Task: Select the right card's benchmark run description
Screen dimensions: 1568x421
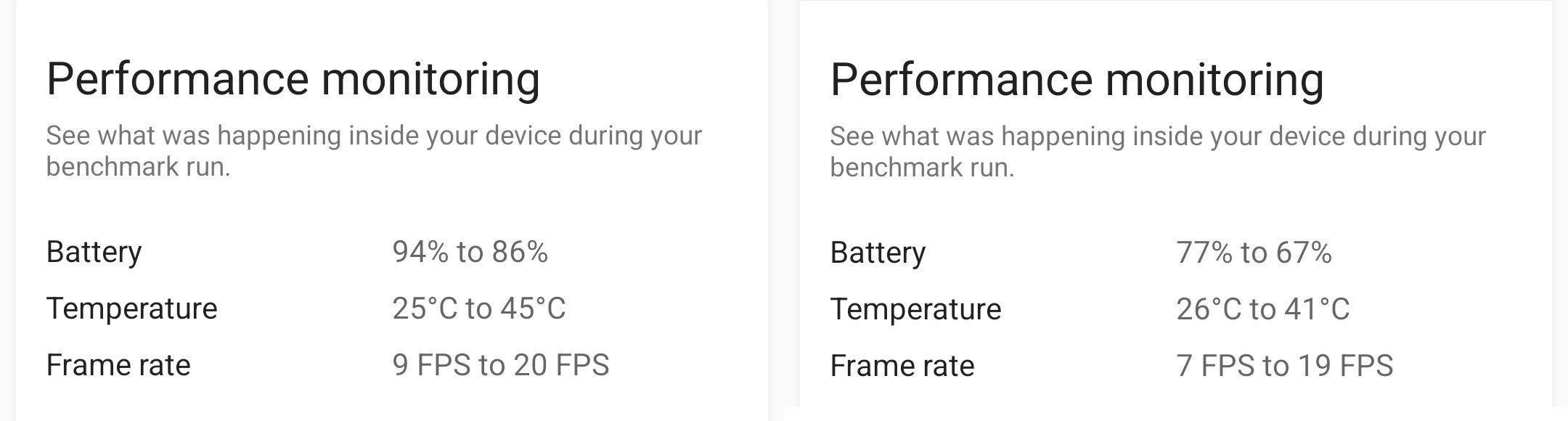Action: [1158, 151]
